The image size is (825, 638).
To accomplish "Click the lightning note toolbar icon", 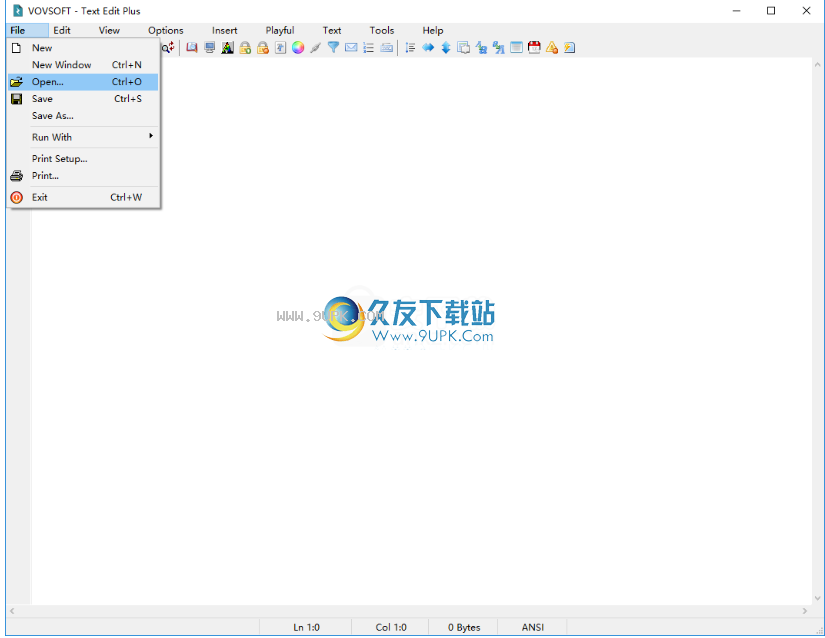I will click(x=569, y=48).
